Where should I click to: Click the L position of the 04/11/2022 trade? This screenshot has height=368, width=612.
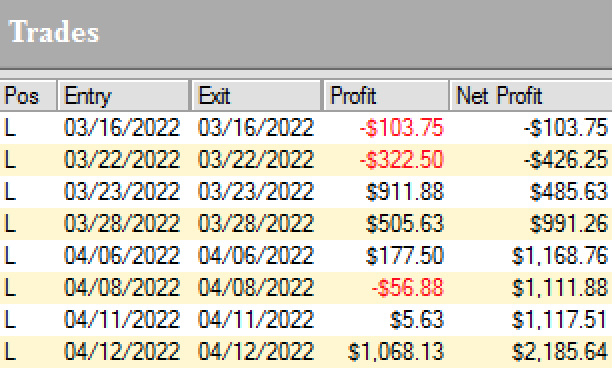(10, 320)
